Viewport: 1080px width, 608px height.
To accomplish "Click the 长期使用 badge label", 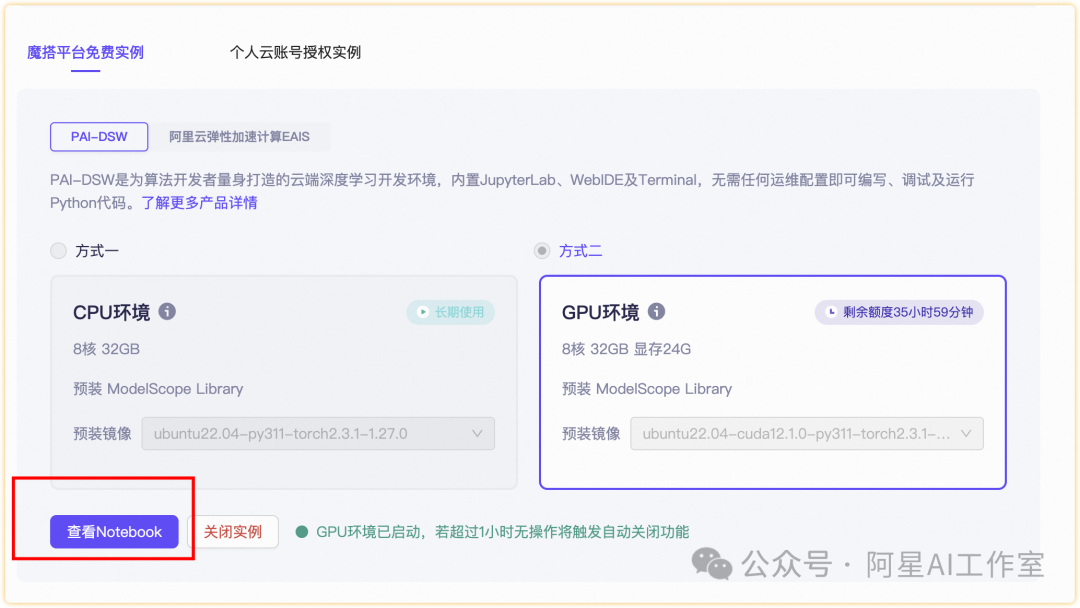I will tap(459, 312).
